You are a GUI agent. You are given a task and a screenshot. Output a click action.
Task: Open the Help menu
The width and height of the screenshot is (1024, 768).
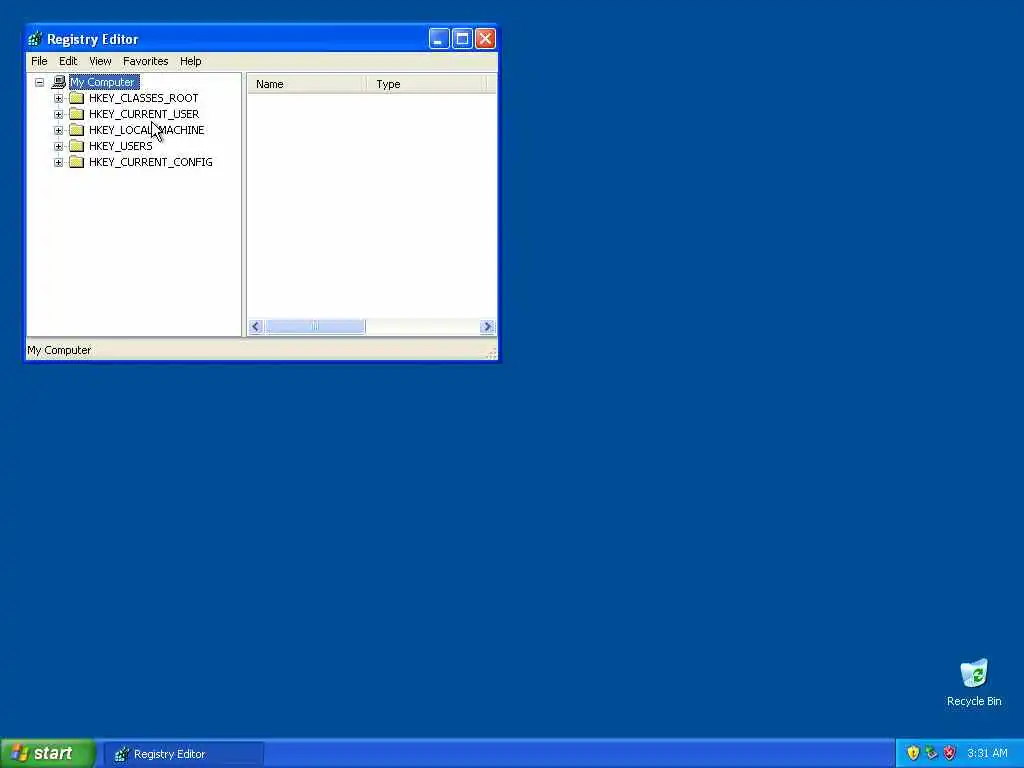[191, 61]
